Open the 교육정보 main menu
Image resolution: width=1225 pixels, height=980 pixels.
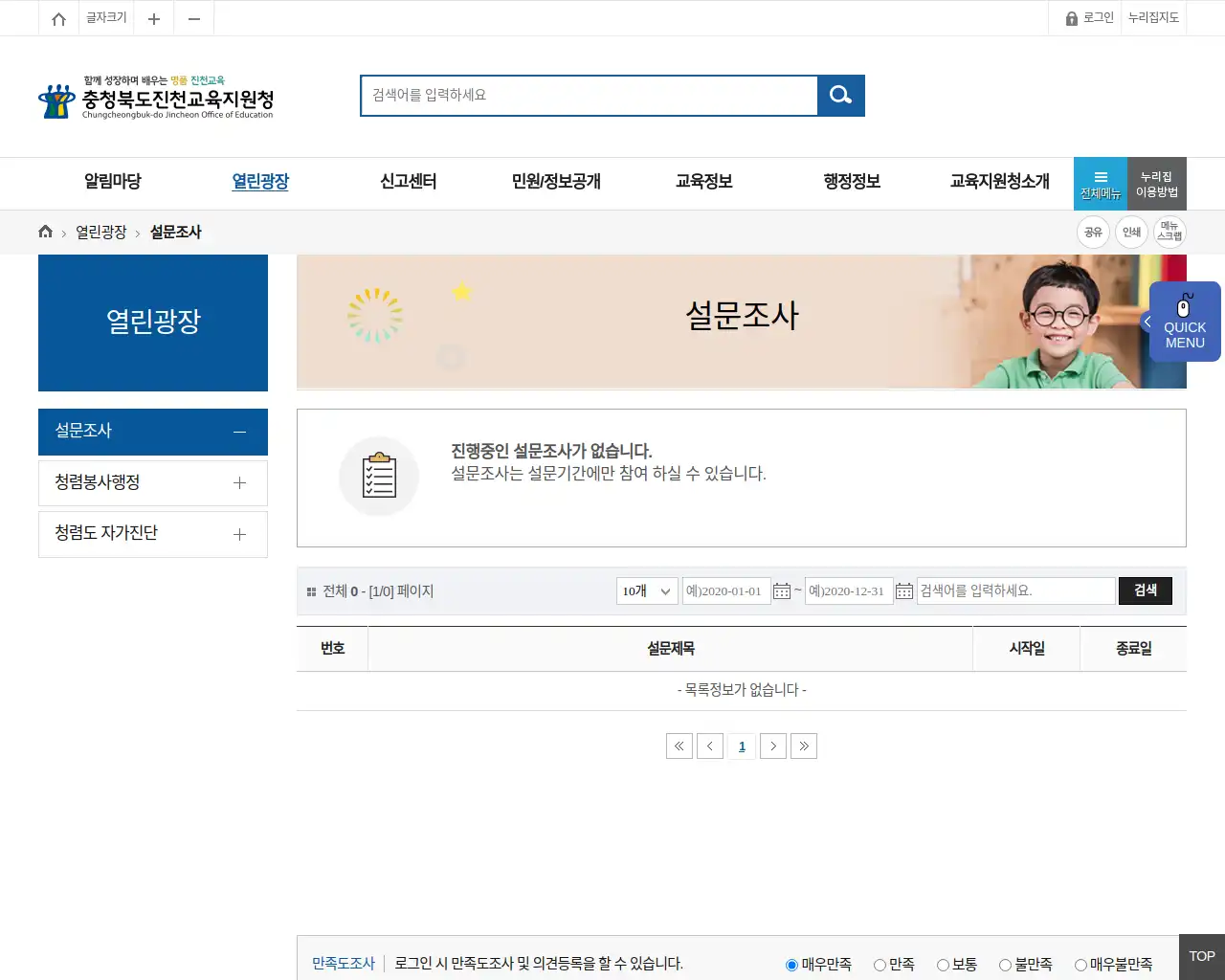[x=704, y=182]
